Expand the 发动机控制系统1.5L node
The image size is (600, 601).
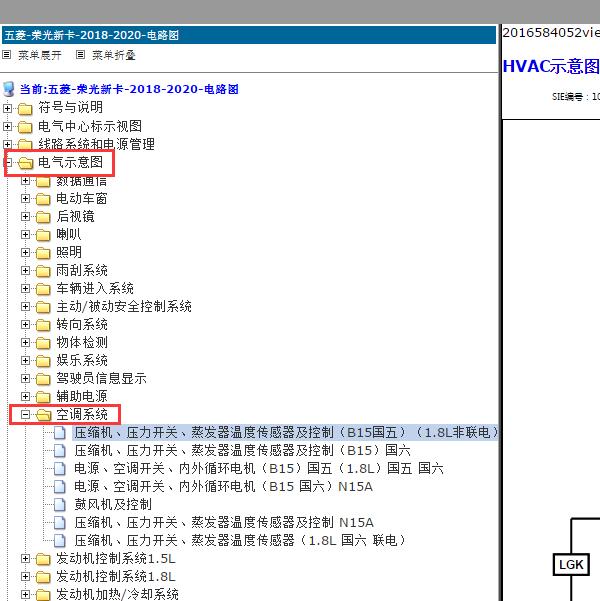tap(25, 559)
